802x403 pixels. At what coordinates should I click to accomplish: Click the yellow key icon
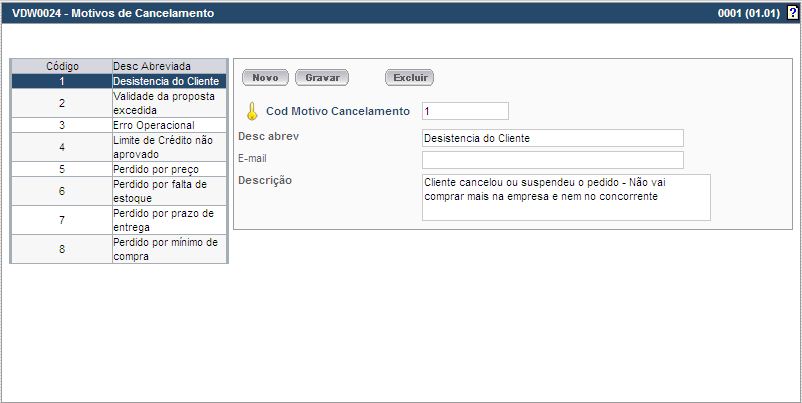coord(251,111)
